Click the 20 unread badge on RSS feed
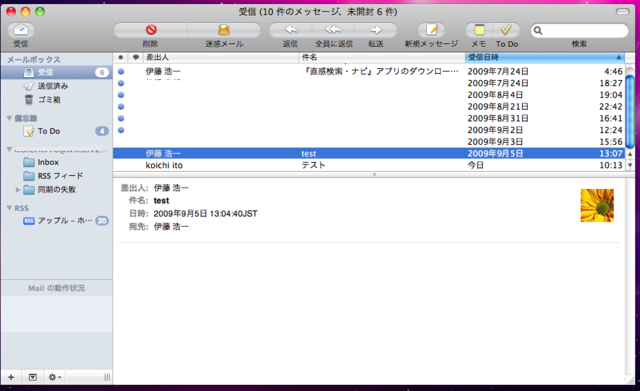The image size is (640, 391). [x=102, y=221]
